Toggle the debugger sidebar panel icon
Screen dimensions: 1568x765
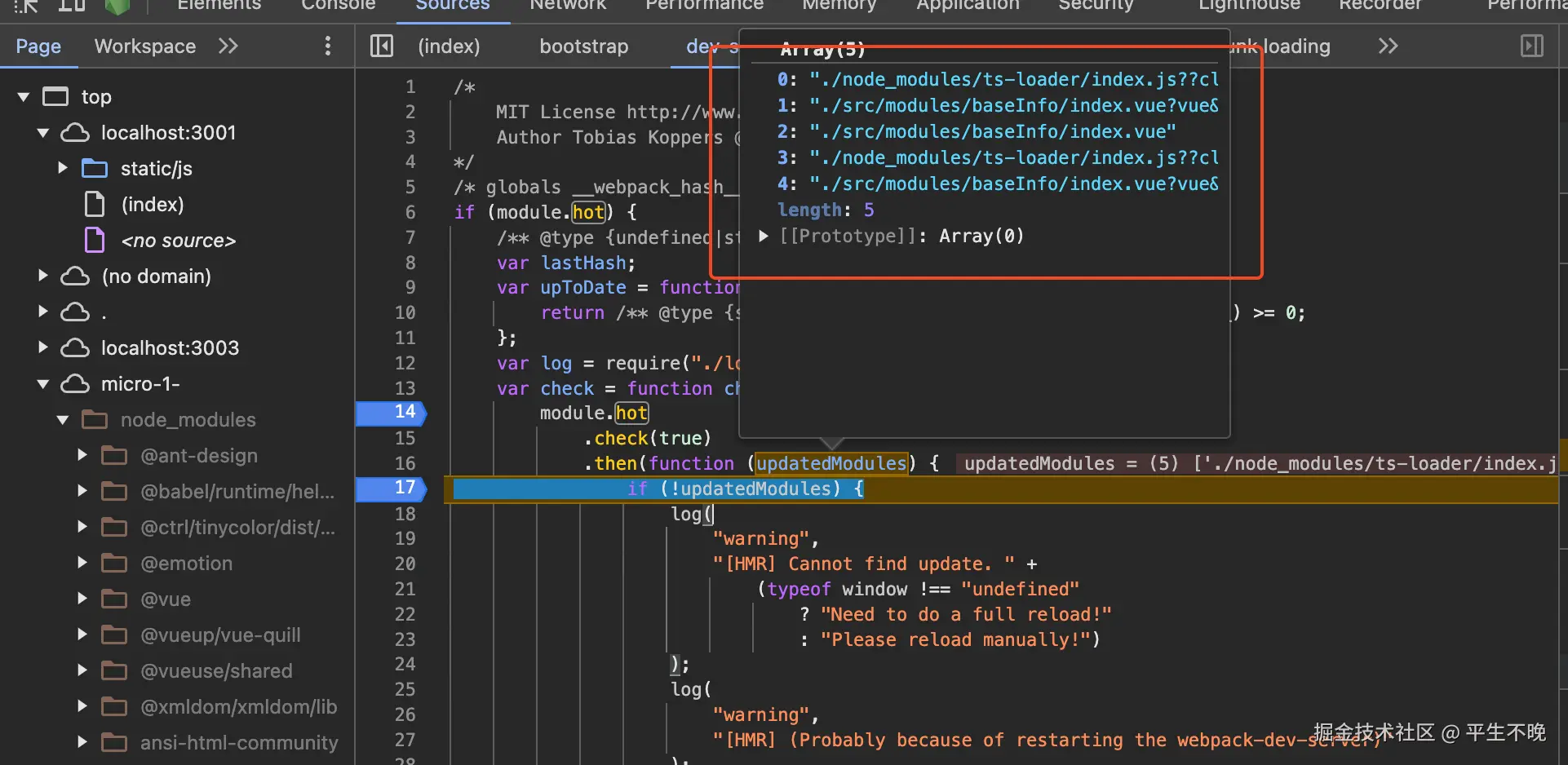coord(1532,46)
